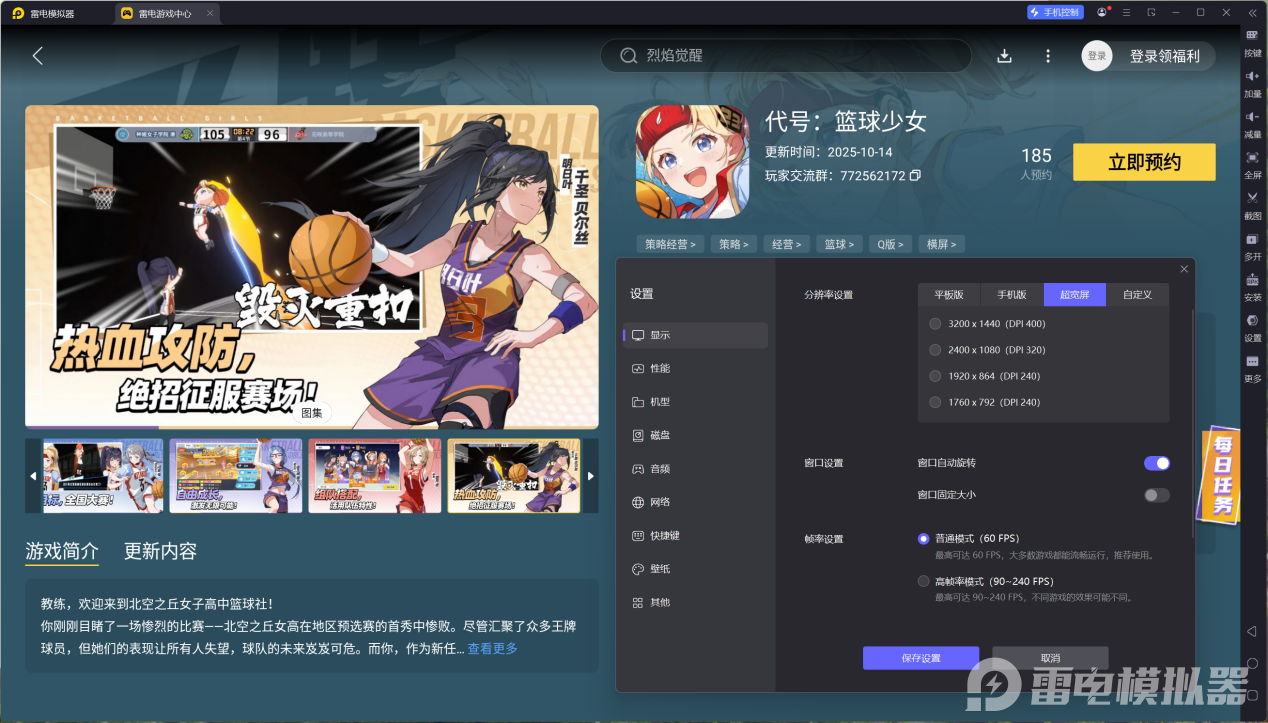Copy the player group number 772562172
Screen dimensions: 1268x723
915,176
